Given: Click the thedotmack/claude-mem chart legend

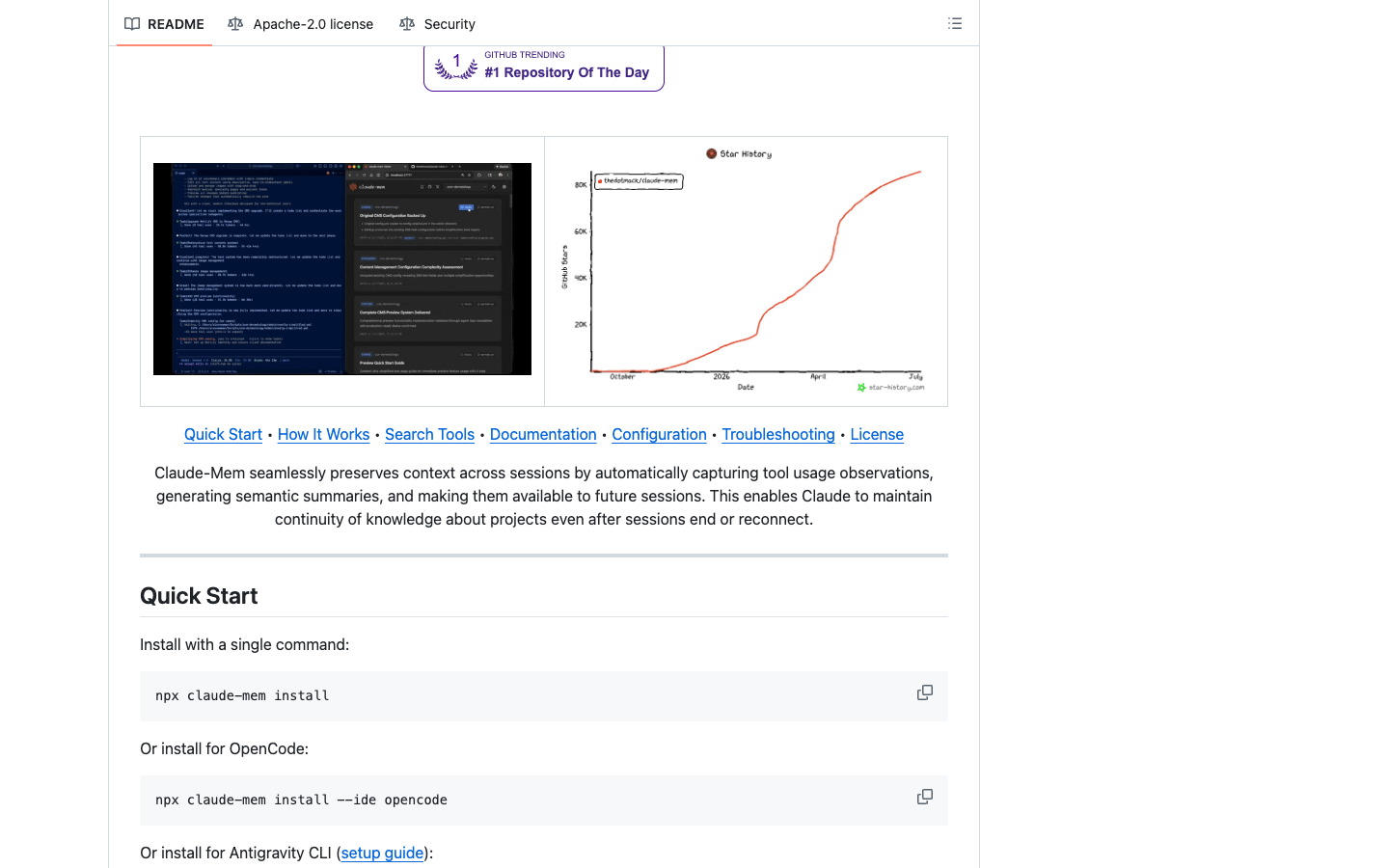Looking at the screenshot, I should (x=639, y=180).
